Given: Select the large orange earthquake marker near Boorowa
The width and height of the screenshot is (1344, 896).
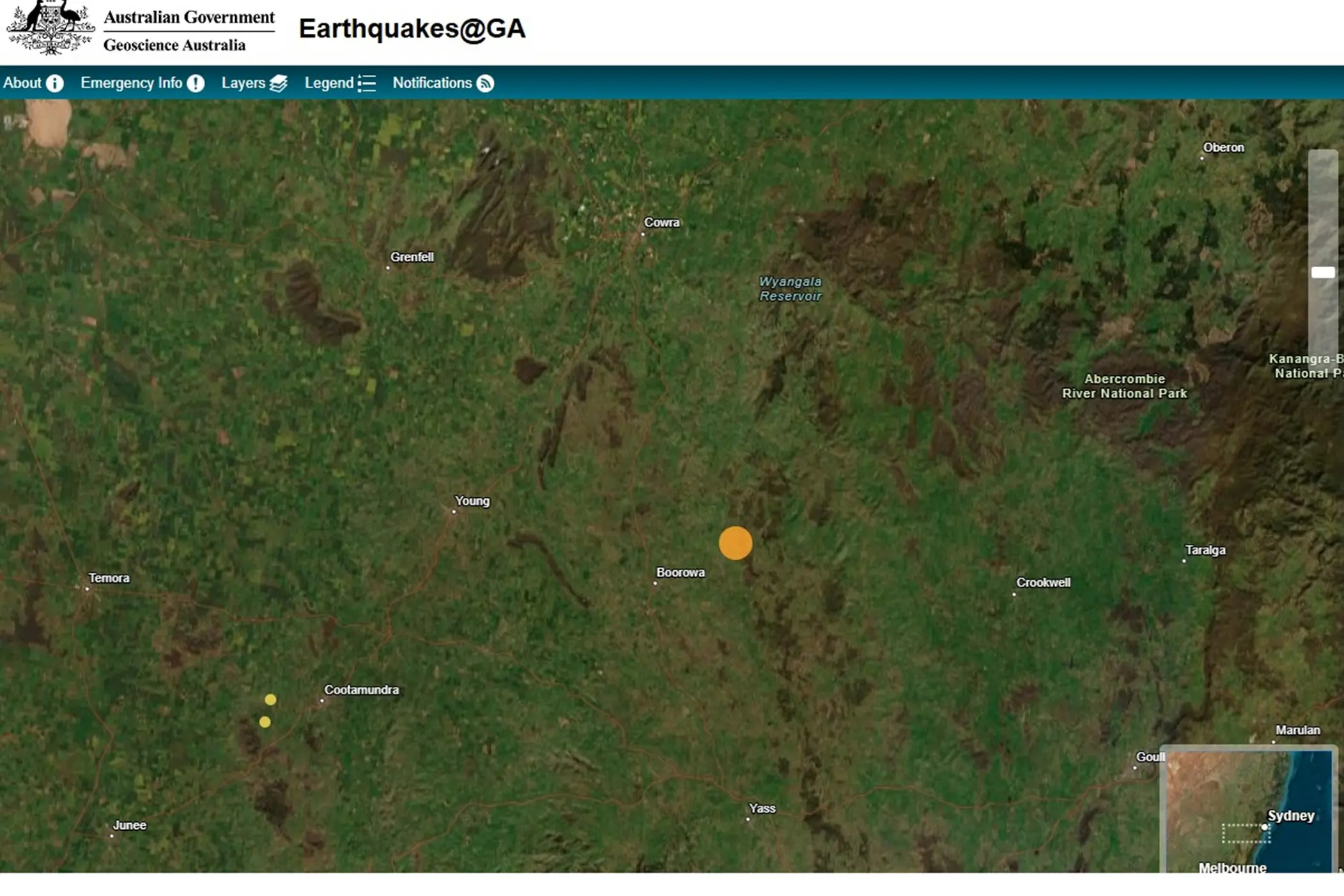Looking at the screenshot, I should (735, 543).
